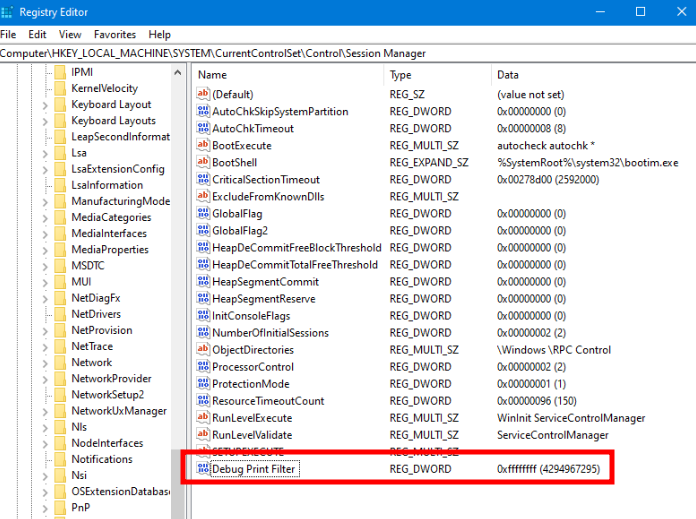
Task: Click the tree pane vertical scrollbar
Action: (x=178, y=300)
